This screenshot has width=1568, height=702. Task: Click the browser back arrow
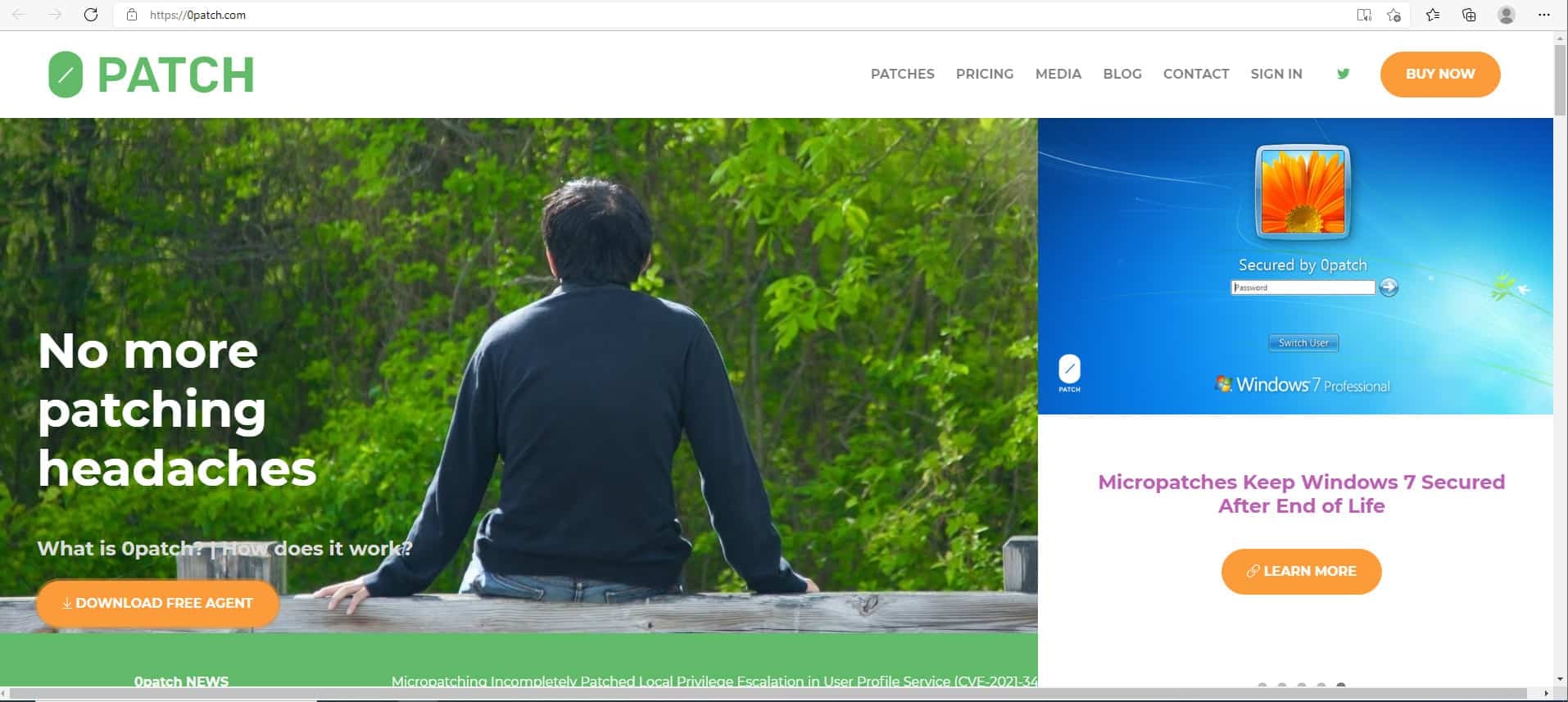[18, 15]
